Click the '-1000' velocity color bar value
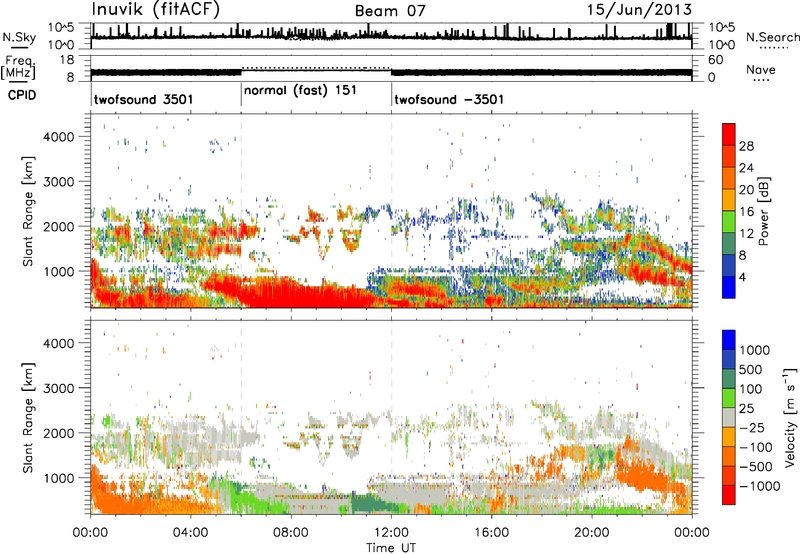 pos(760,486)
